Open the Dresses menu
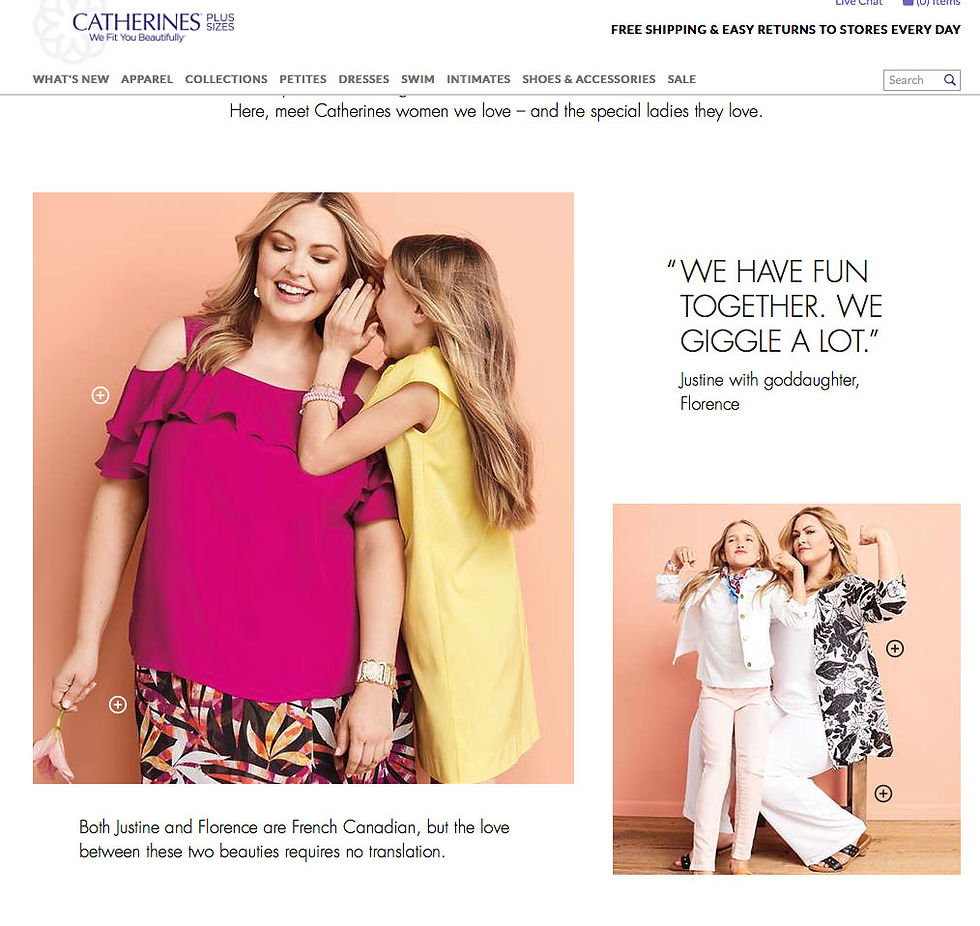 364,79
